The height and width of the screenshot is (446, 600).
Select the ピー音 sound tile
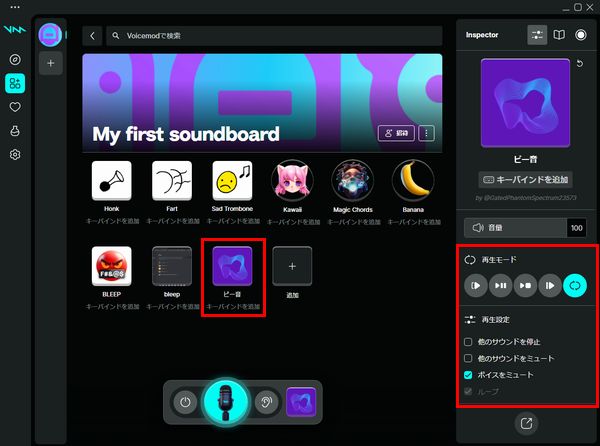click(232, 266)
